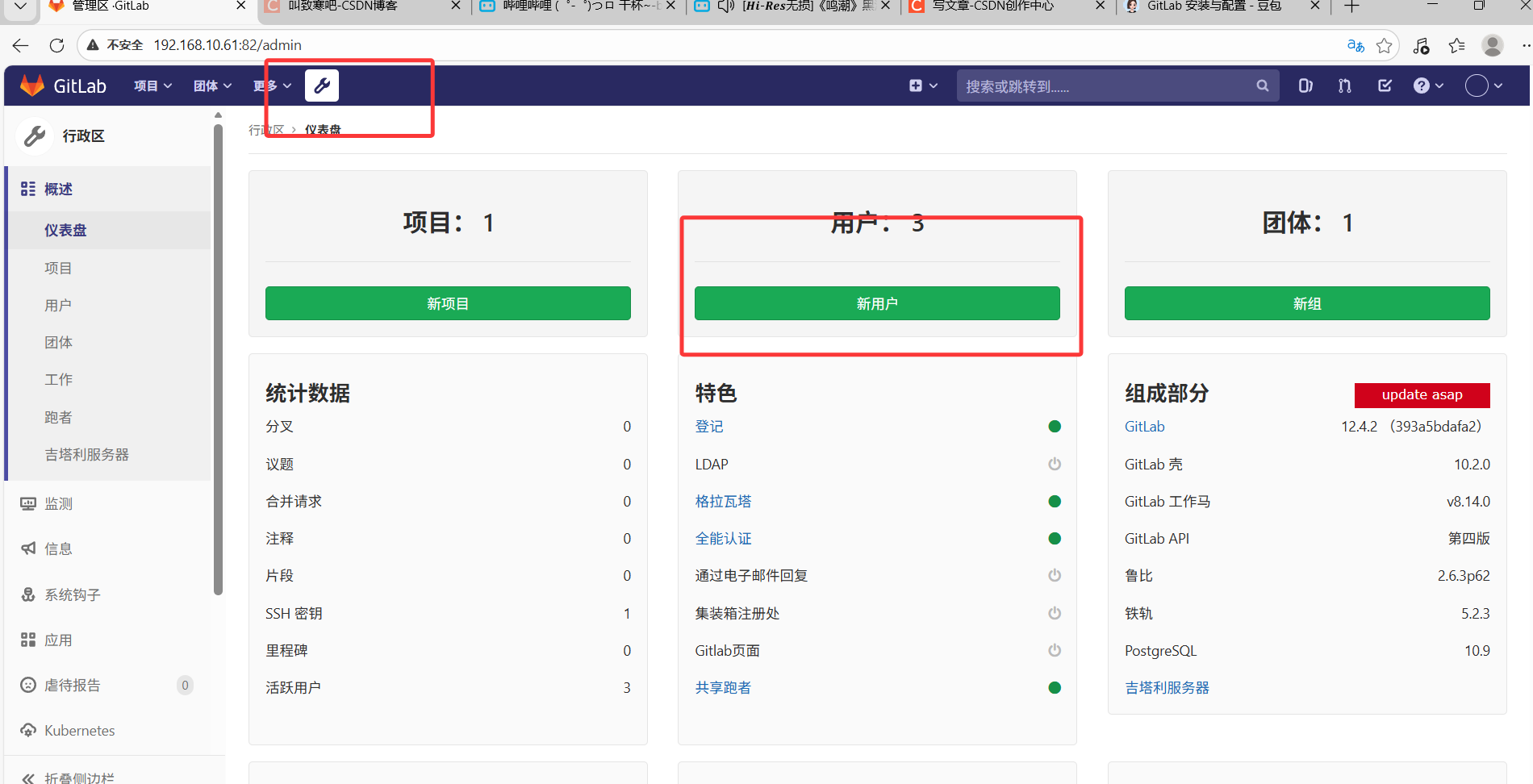The height and width of the screenshot is (784, 1533).
Task: Click green status dot for 格拉瓦塔
Action: click(1055, 502)
